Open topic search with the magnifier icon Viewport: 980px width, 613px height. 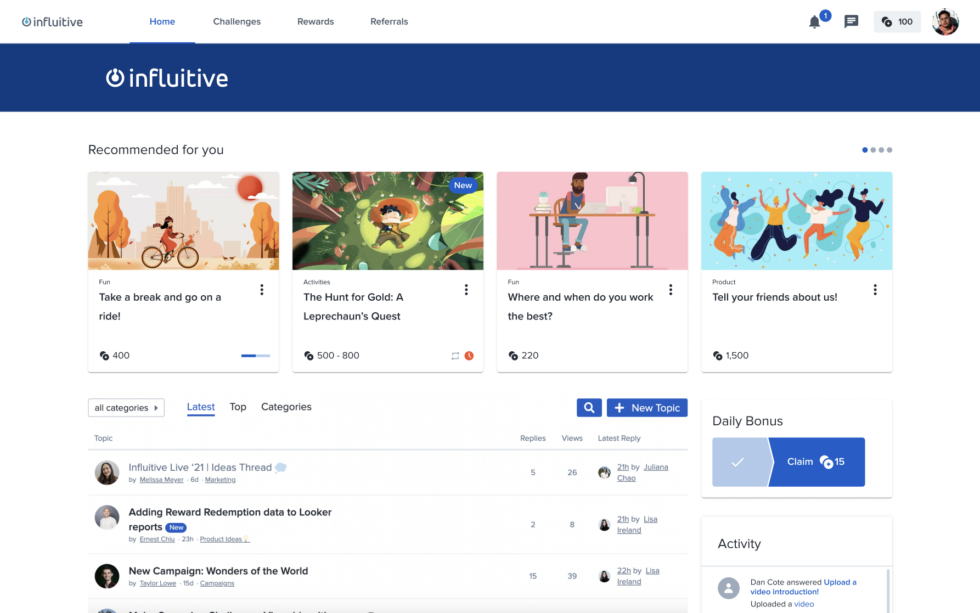coord(588,407)
